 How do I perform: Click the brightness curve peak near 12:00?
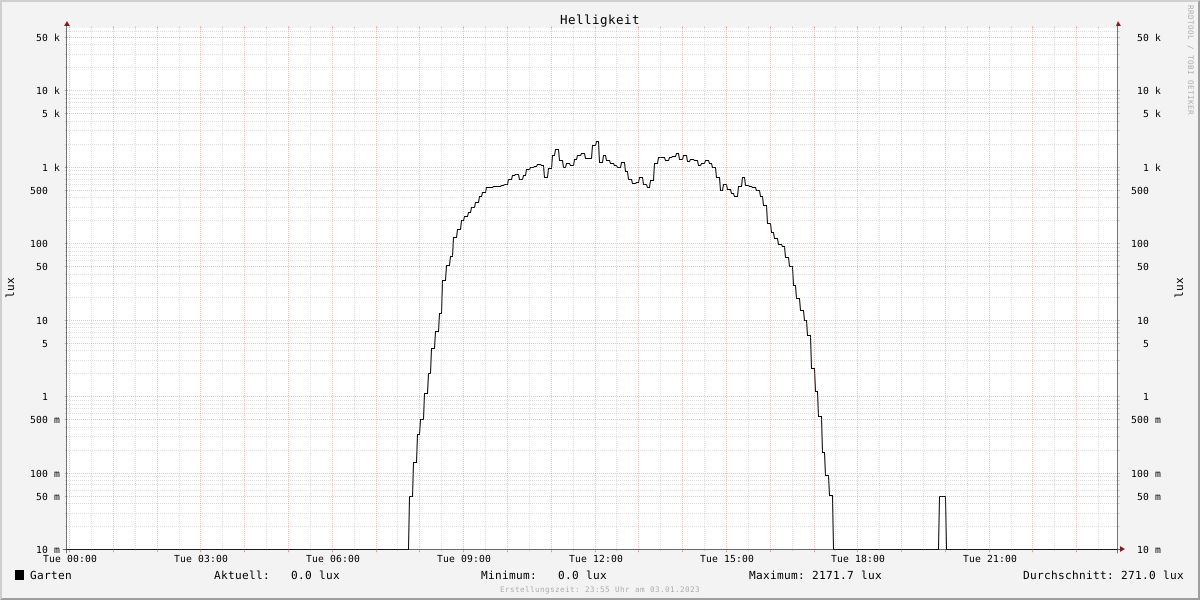pyautogui.click(x=596, y=142)
